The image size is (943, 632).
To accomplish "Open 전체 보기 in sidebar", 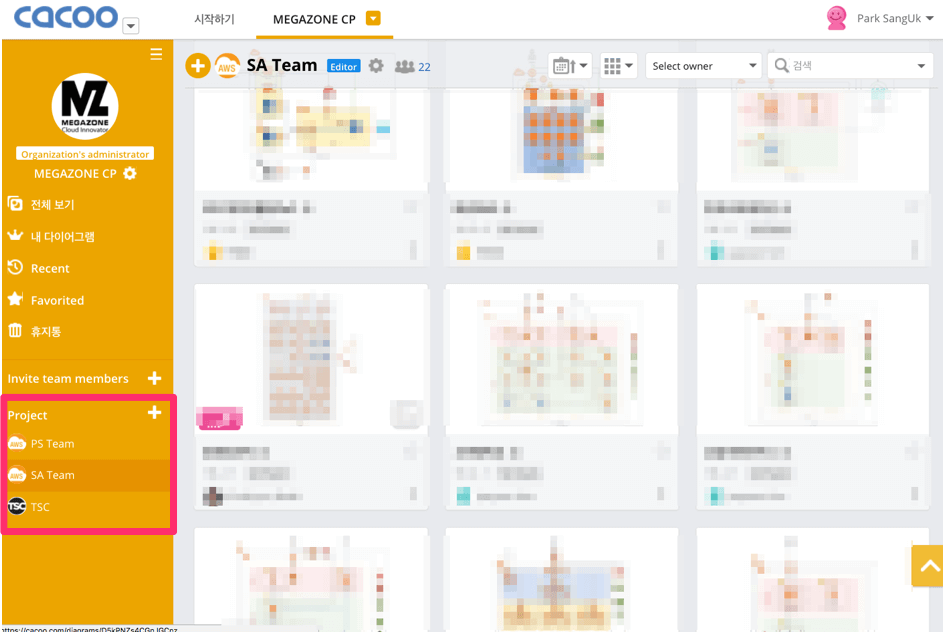I will point(52,204).
